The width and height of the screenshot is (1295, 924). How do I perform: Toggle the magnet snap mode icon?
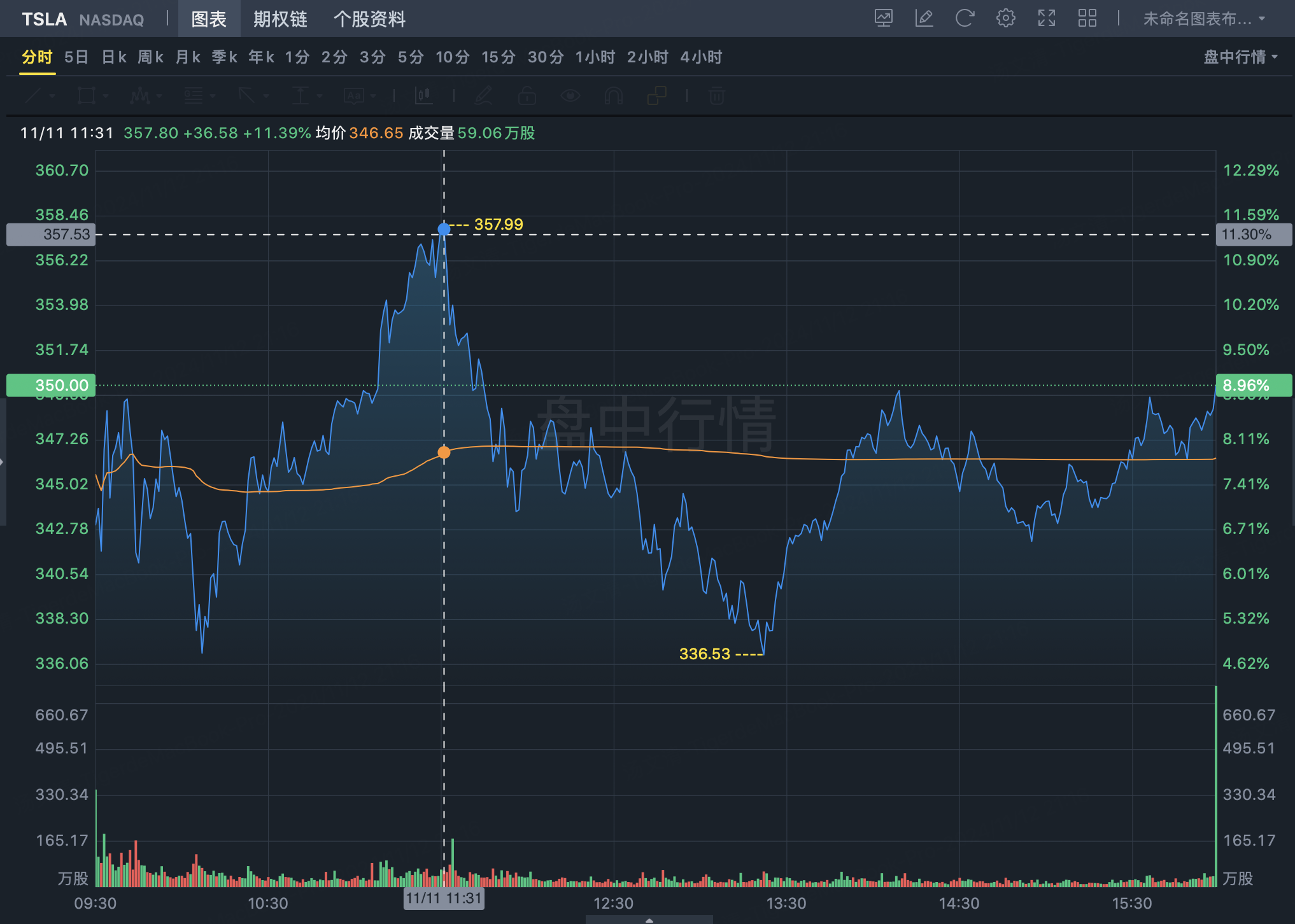[x=613, y=96]
